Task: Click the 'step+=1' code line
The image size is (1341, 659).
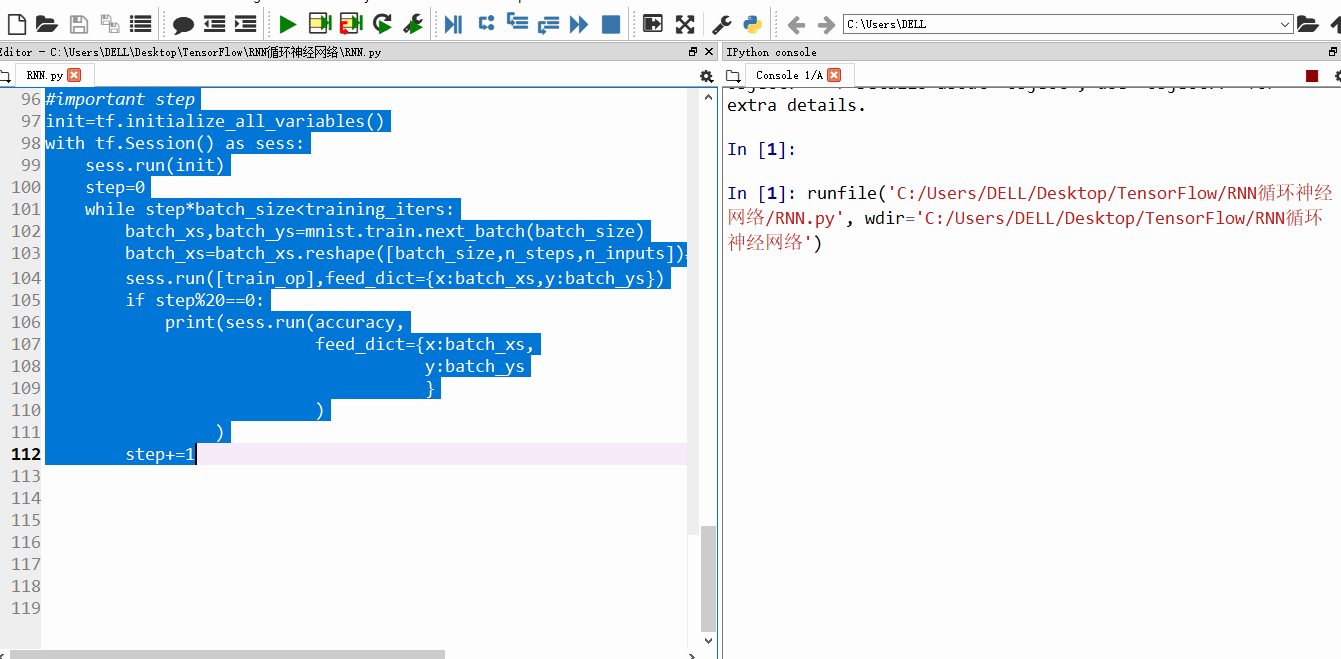Action: [160, 454]
